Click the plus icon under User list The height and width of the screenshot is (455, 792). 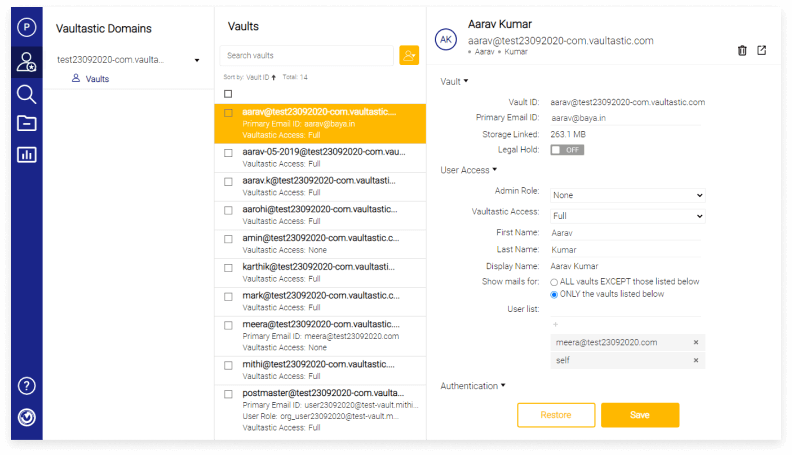tap(555, 324)
